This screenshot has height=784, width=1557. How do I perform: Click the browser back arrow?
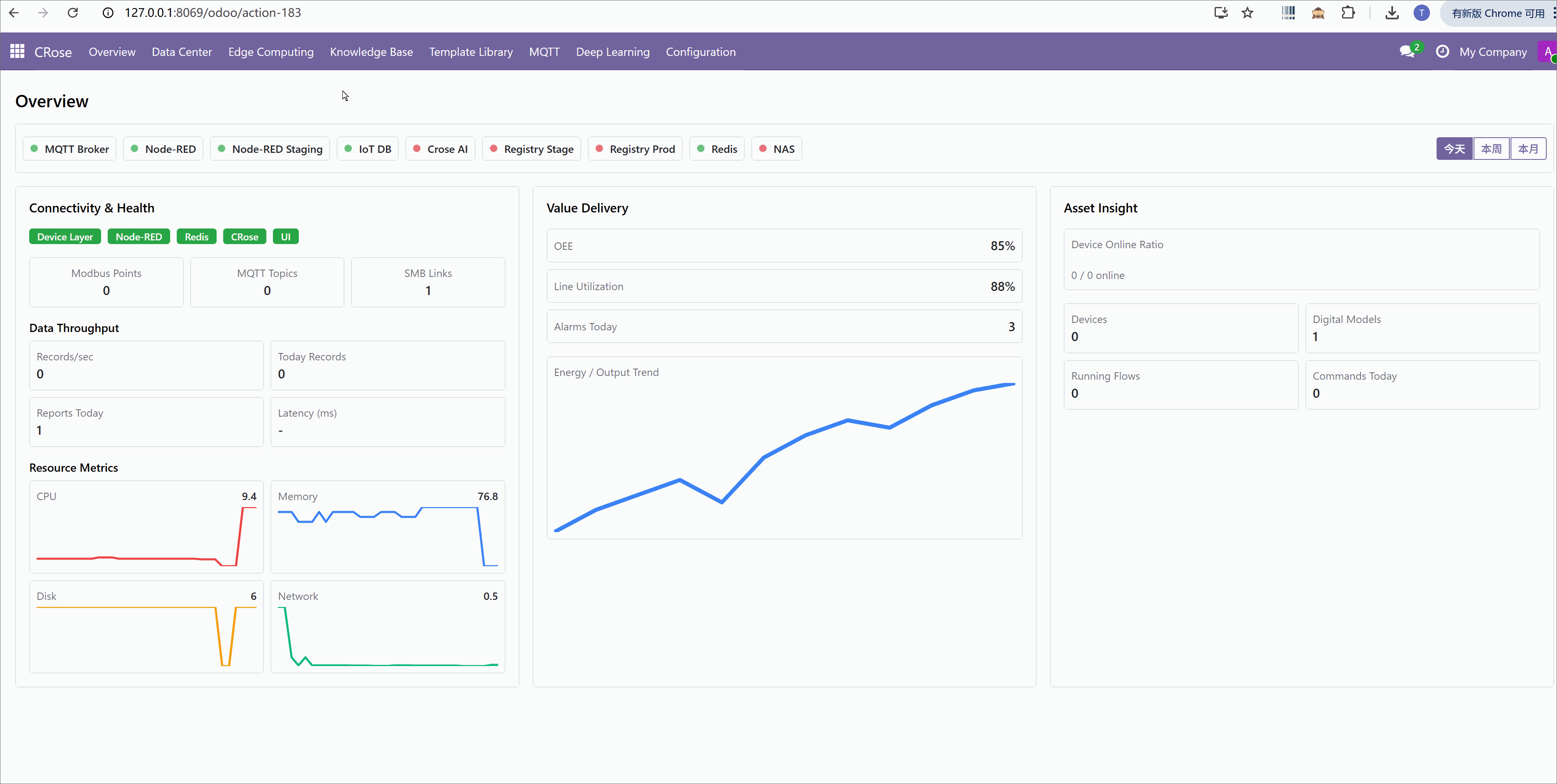pyautogui.click(x=14, y=13)
